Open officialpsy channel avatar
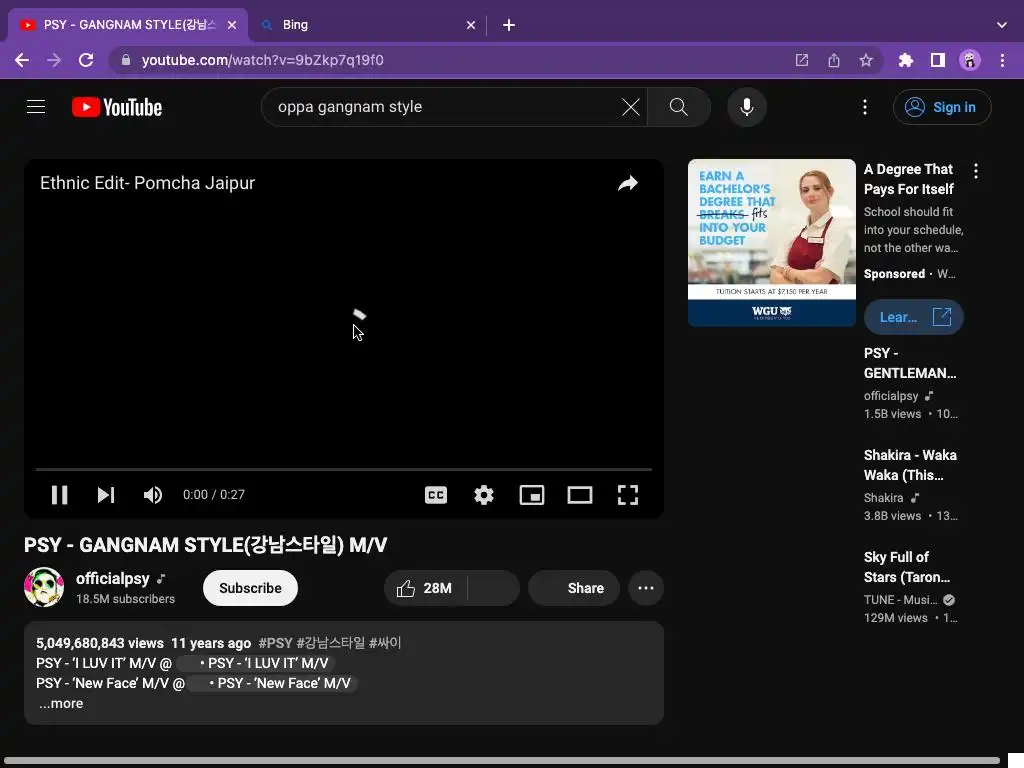 pyautogui.click(x=44, y=587)
